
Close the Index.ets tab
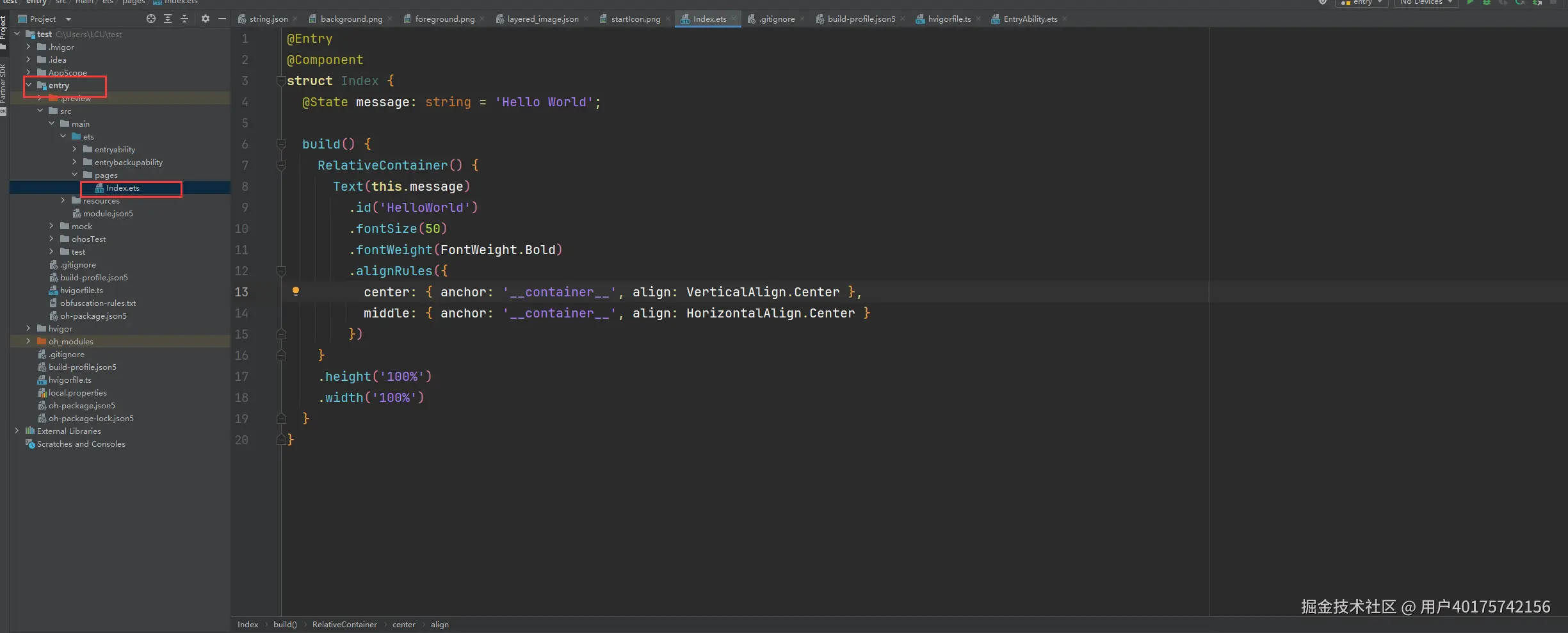734,19
